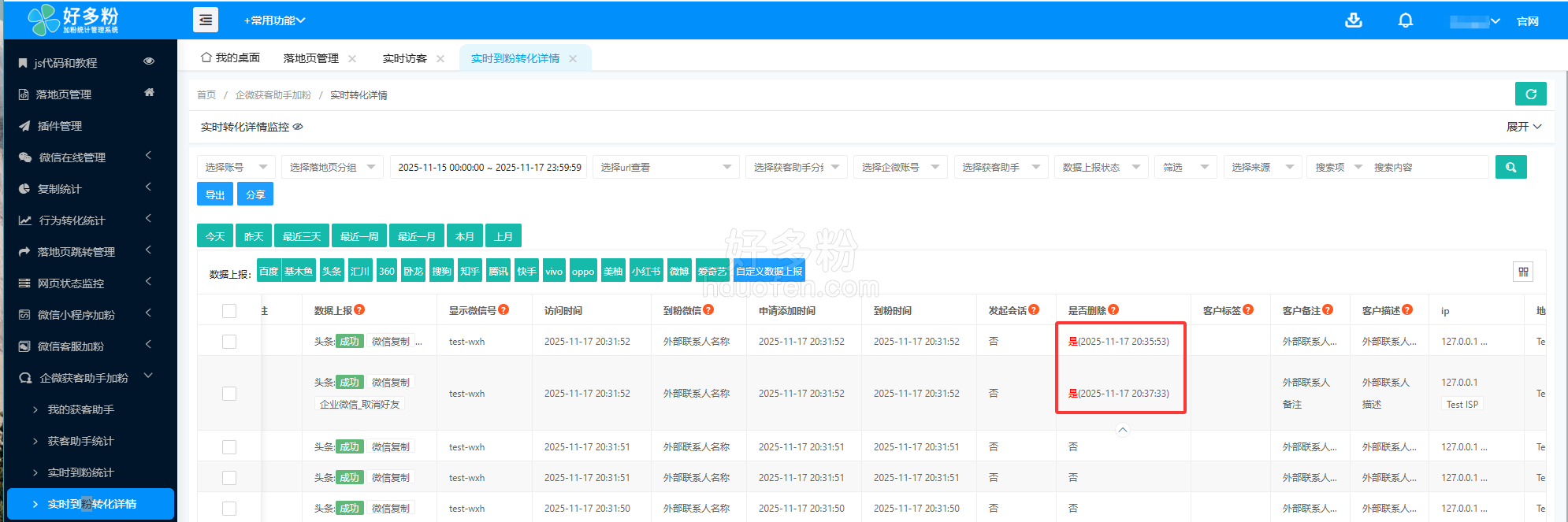Click the 导出 export button
The image size is (1568, 522).
214,194
